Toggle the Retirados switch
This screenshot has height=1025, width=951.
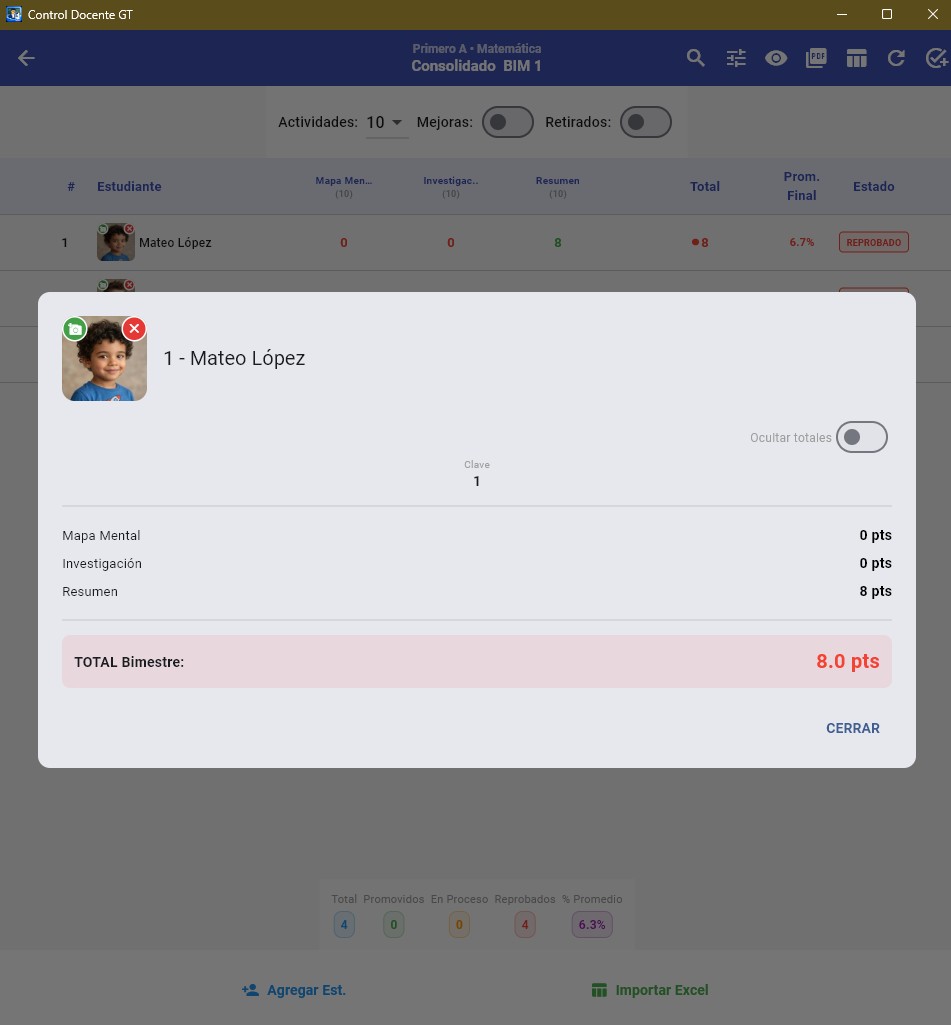point(646,122)
